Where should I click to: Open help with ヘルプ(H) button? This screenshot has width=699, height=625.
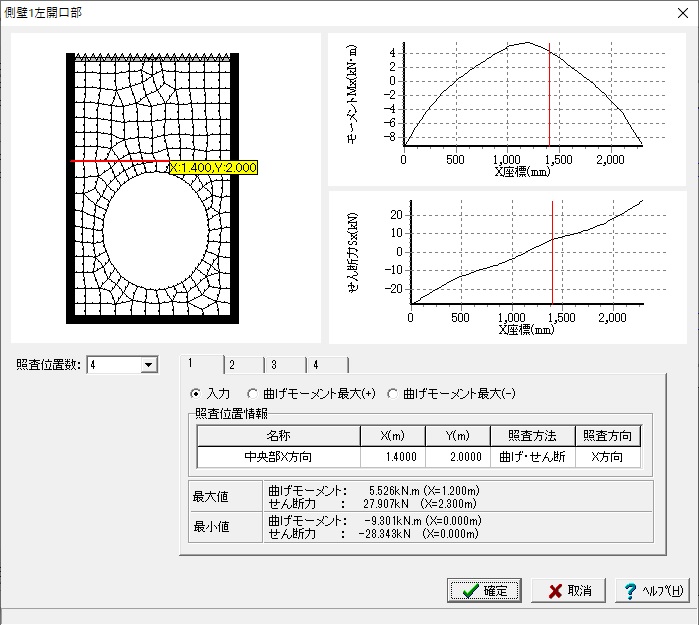[x=652, y=591]
